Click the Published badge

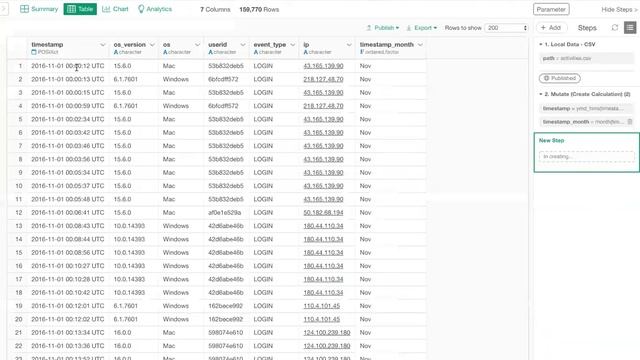[x=560, y=78]
